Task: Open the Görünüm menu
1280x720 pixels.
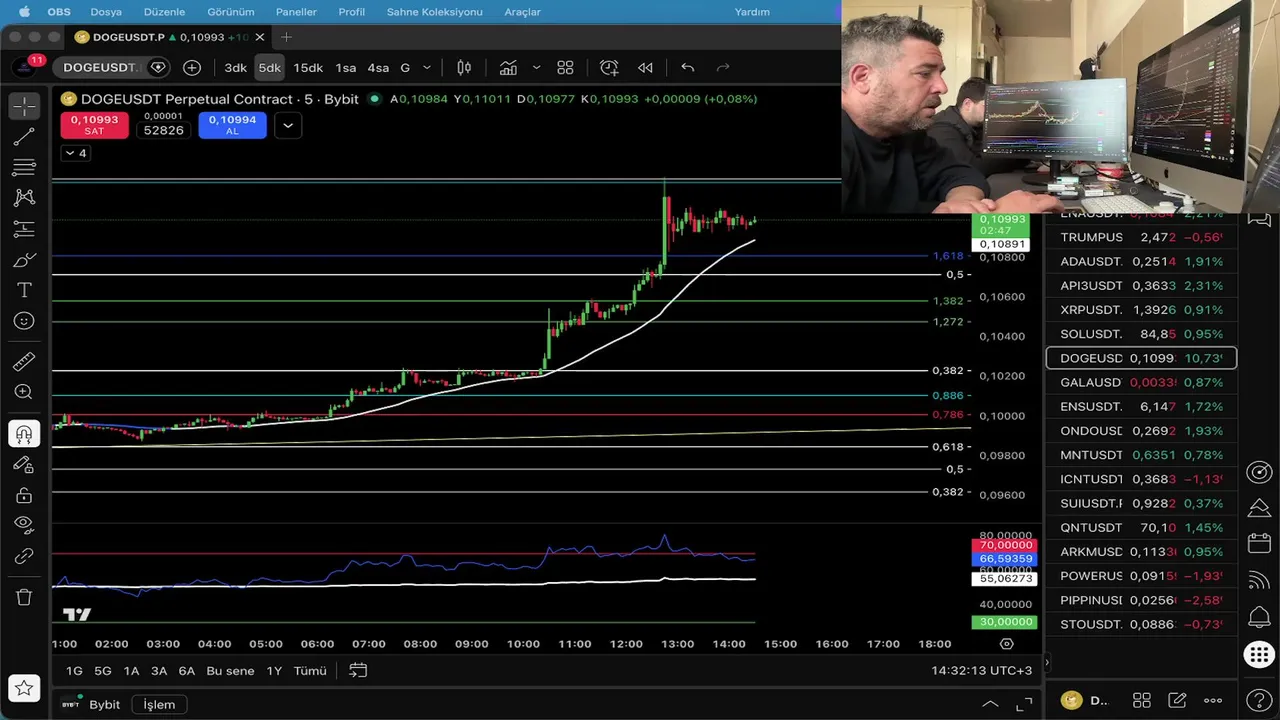Action: pos(231,12)
